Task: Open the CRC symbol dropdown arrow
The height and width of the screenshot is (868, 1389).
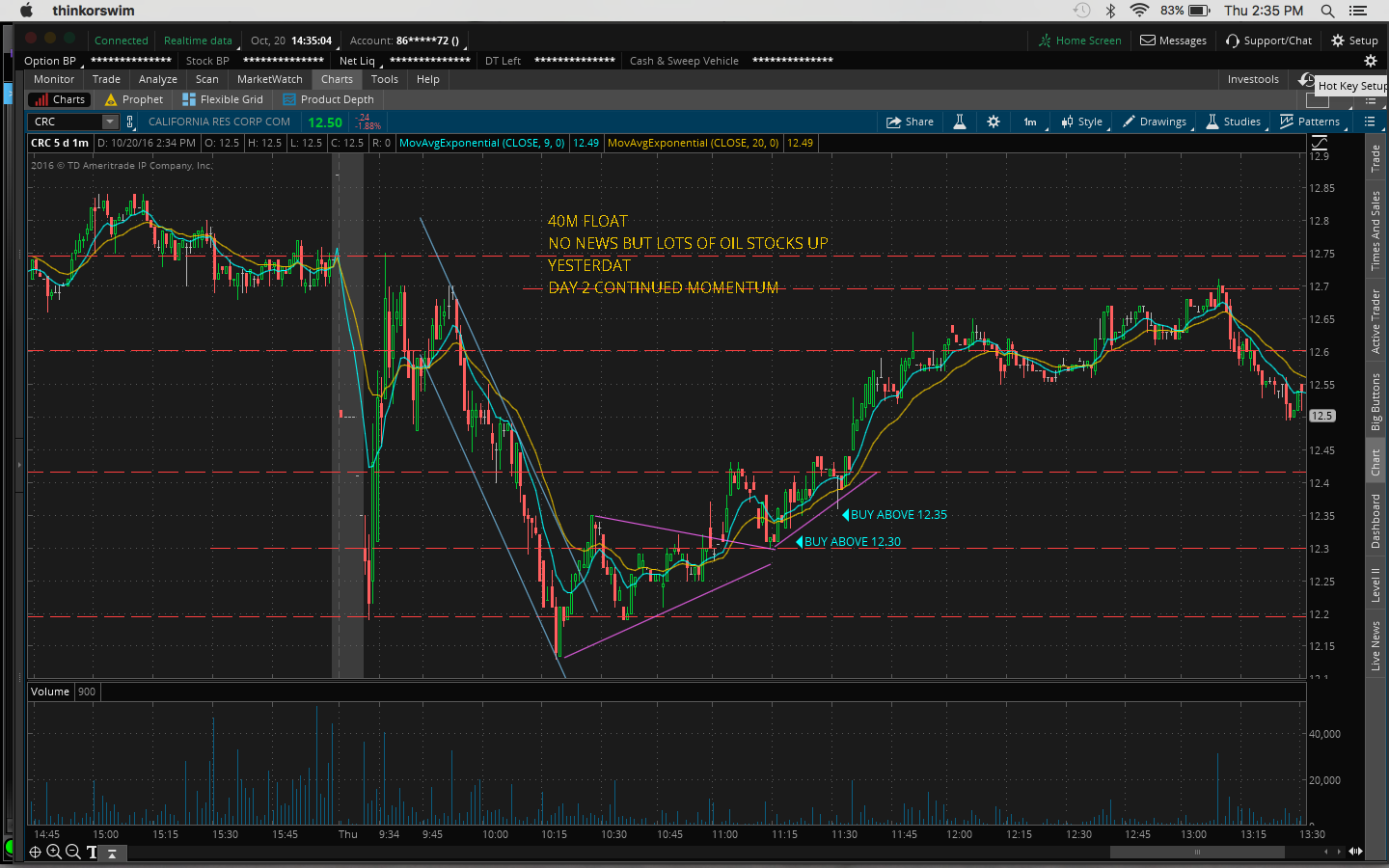Action: pyautogui.click(x=110, y=122)
